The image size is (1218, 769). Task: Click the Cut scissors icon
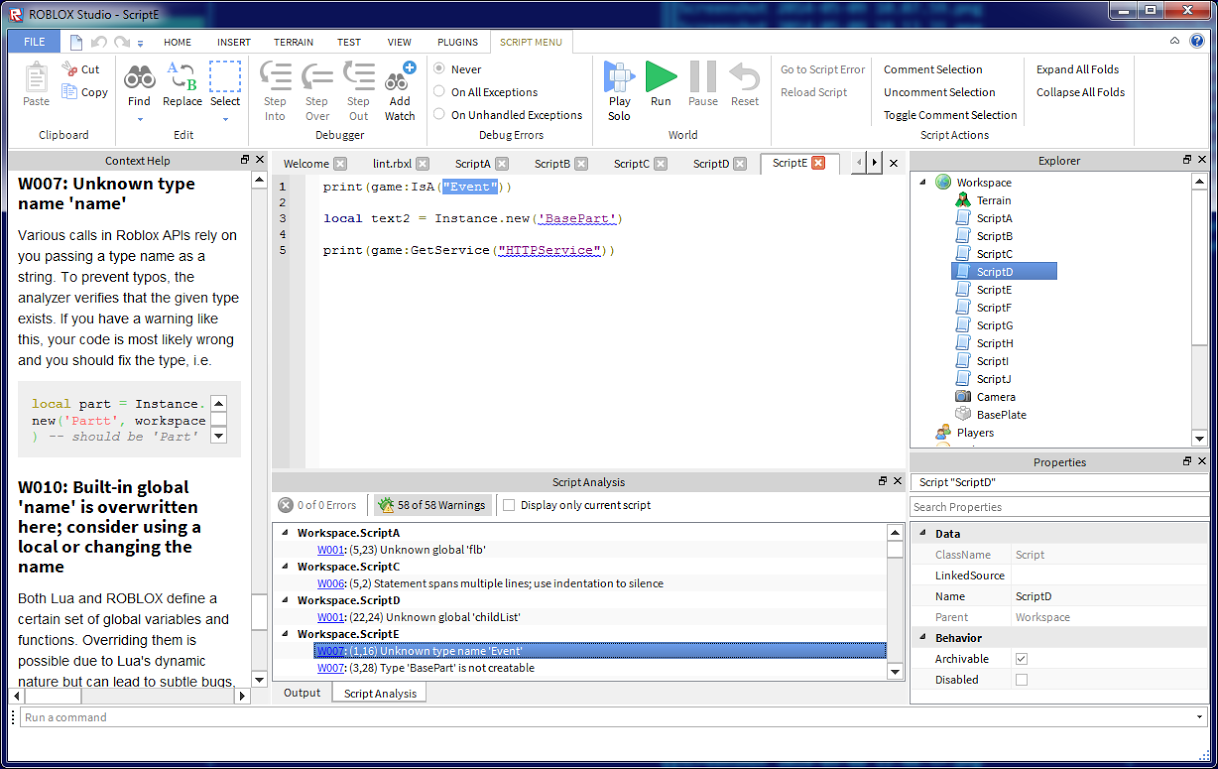tap(69, 69)
